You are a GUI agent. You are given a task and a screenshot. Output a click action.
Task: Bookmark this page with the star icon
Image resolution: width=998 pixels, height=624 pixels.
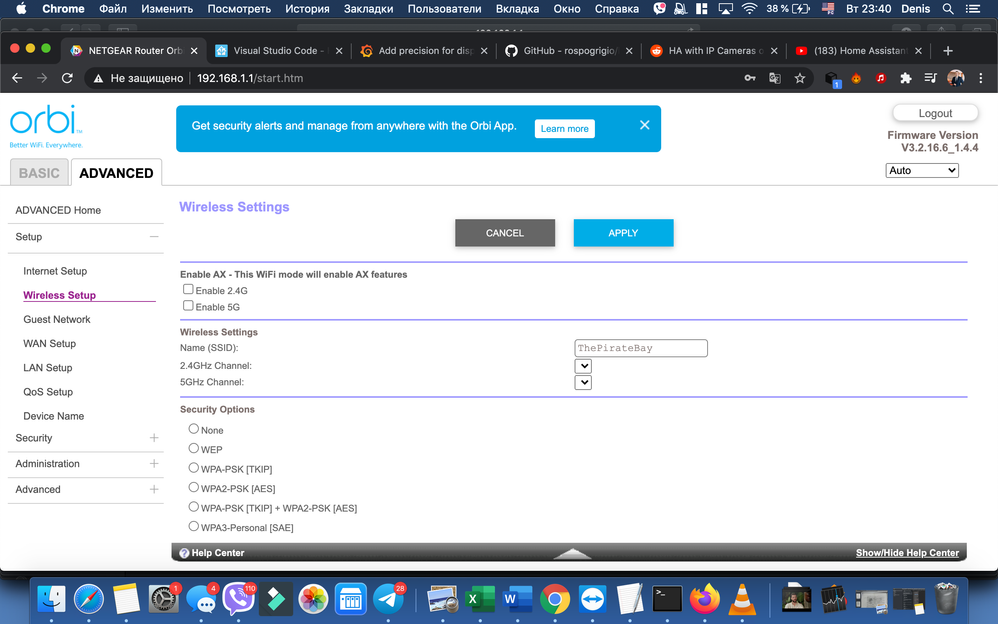[800, 78]
